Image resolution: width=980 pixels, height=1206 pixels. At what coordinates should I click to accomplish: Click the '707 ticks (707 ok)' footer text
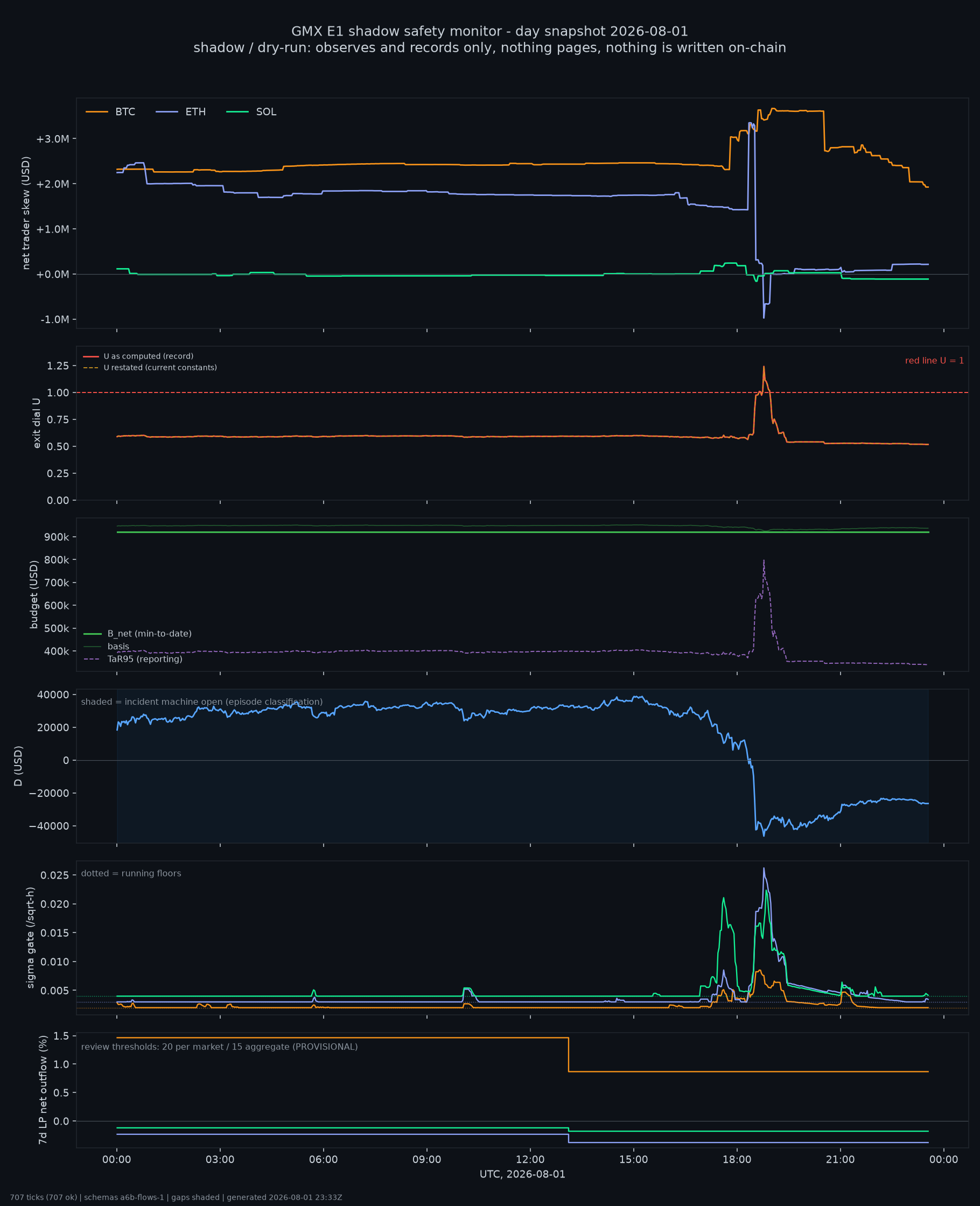coord(176,1197)
